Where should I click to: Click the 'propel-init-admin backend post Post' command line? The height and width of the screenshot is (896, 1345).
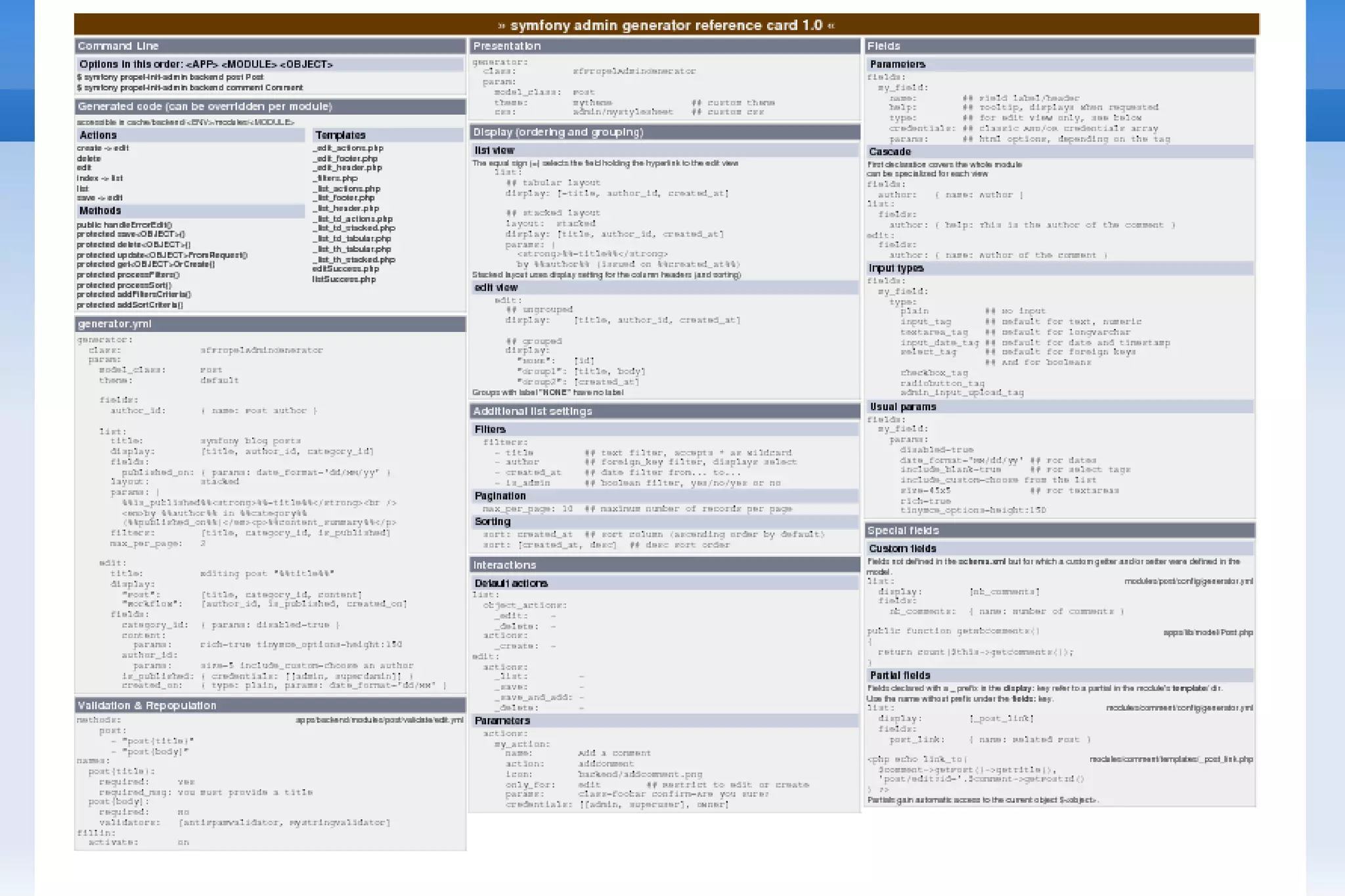click(170, 77)
